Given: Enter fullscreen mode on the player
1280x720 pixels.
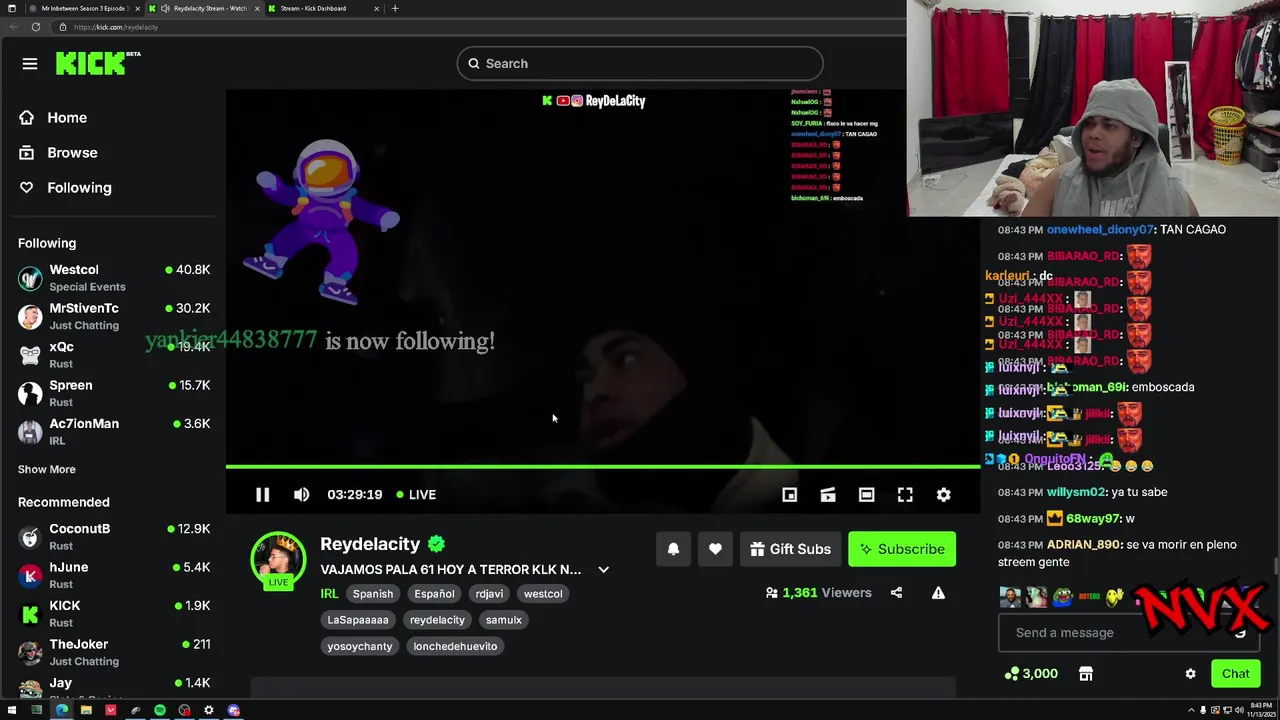Looking at the screenshot, I should [x=905, y=495].
